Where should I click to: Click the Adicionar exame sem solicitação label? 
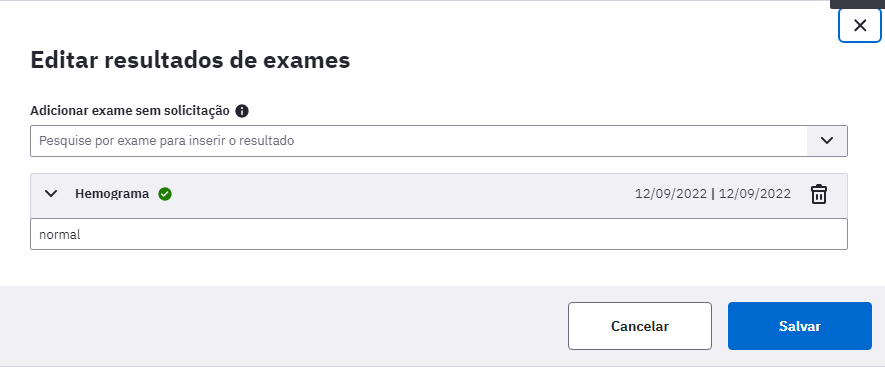pyautogui.click(x=130, y=111)
